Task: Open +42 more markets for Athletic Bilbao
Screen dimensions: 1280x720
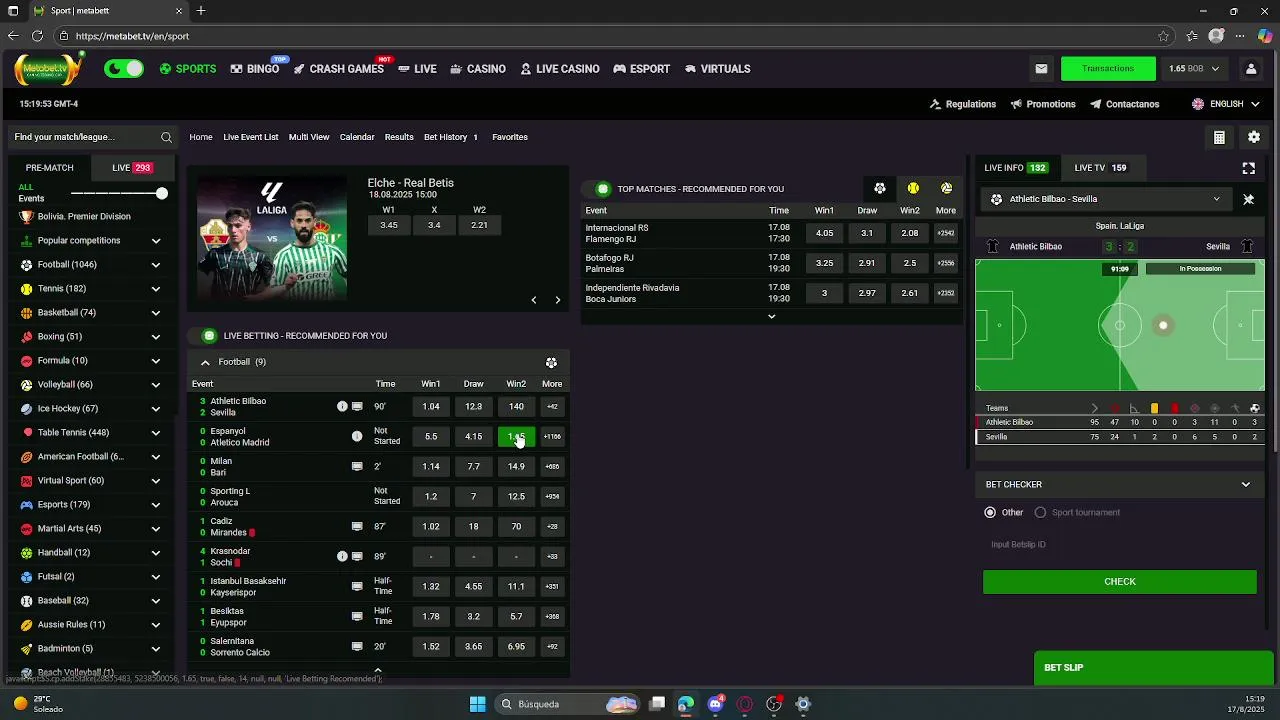Action: point(552,407)
